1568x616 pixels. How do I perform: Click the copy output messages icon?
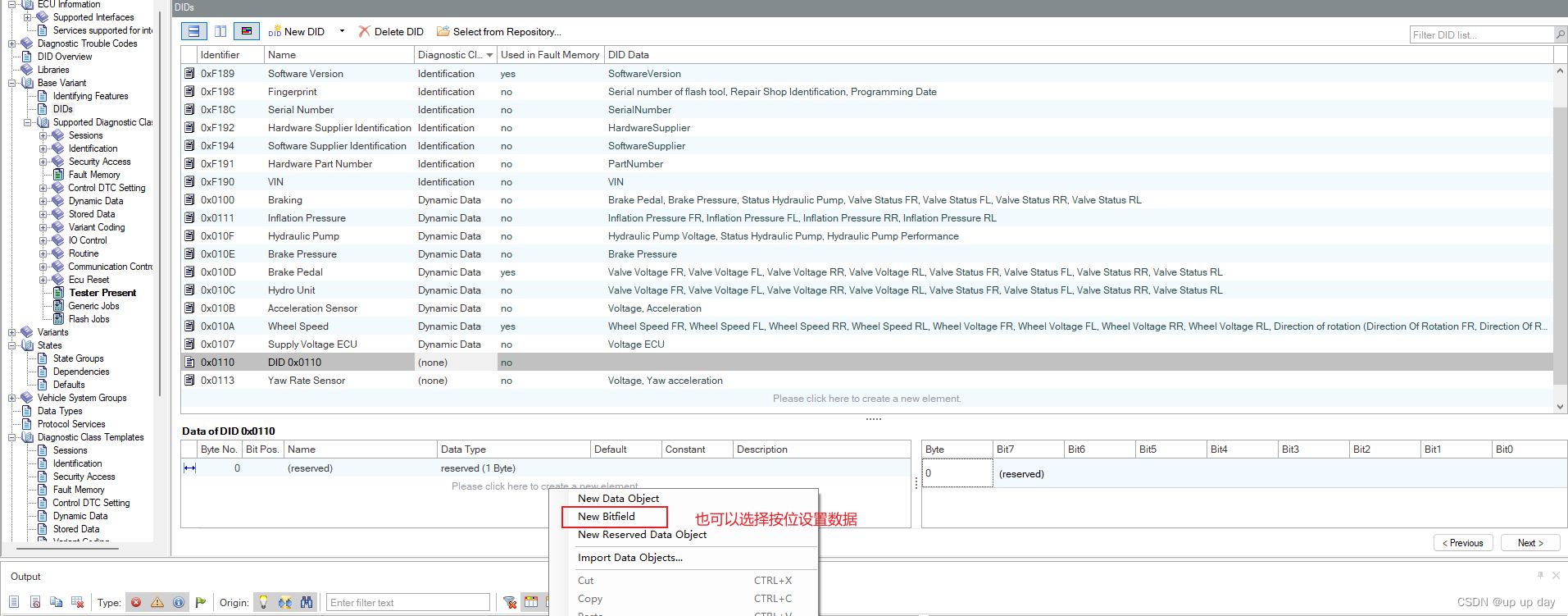(57, 602)
